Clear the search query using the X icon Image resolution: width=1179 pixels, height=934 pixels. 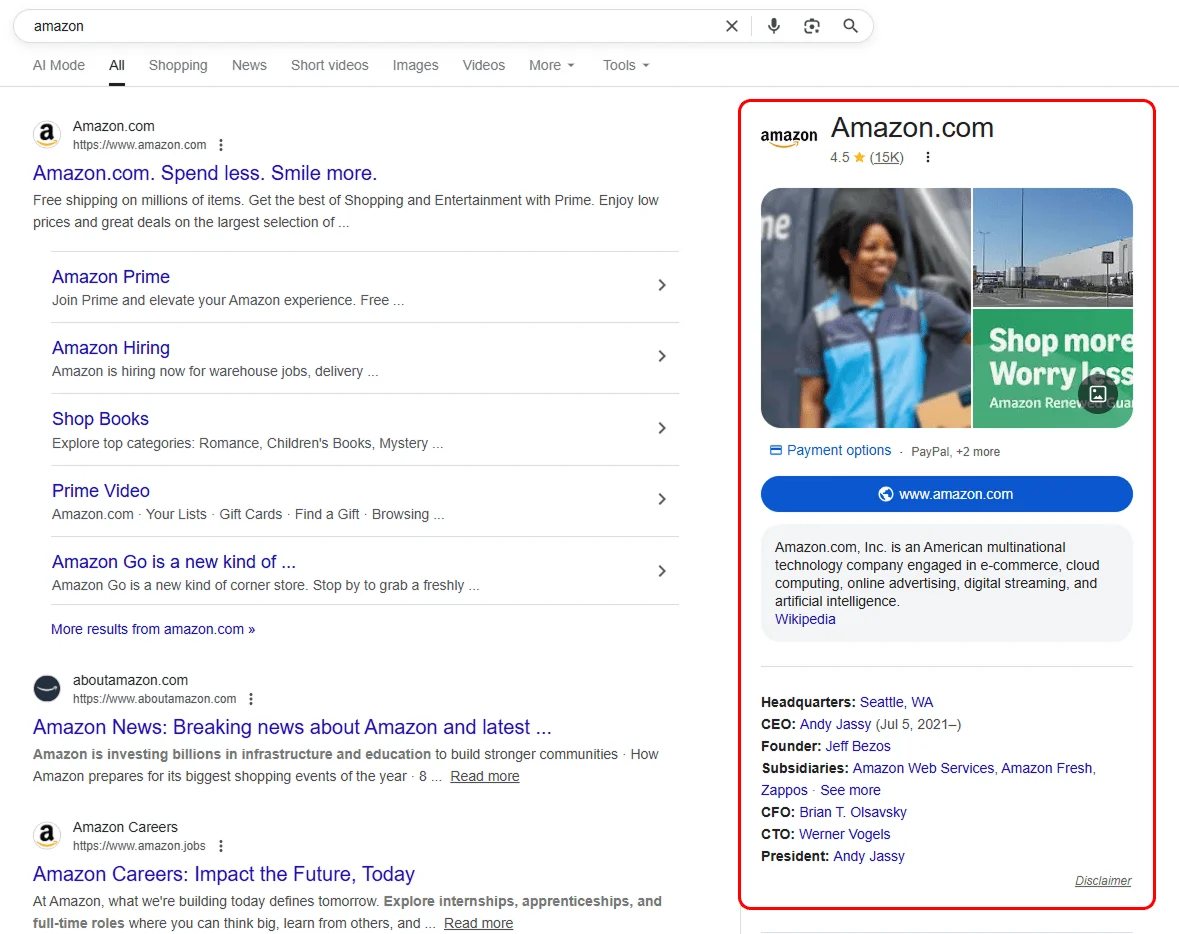pos(731,26)
